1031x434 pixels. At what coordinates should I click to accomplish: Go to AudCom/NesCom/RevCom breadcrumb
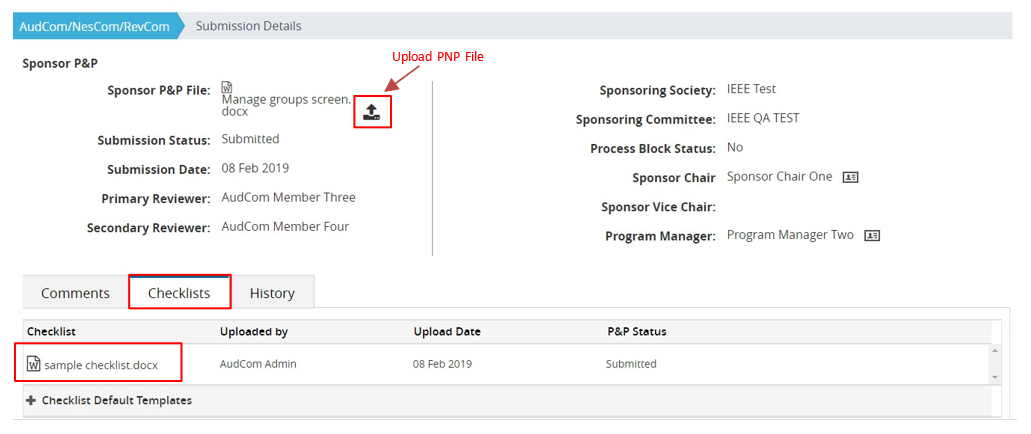pos(95,26)
